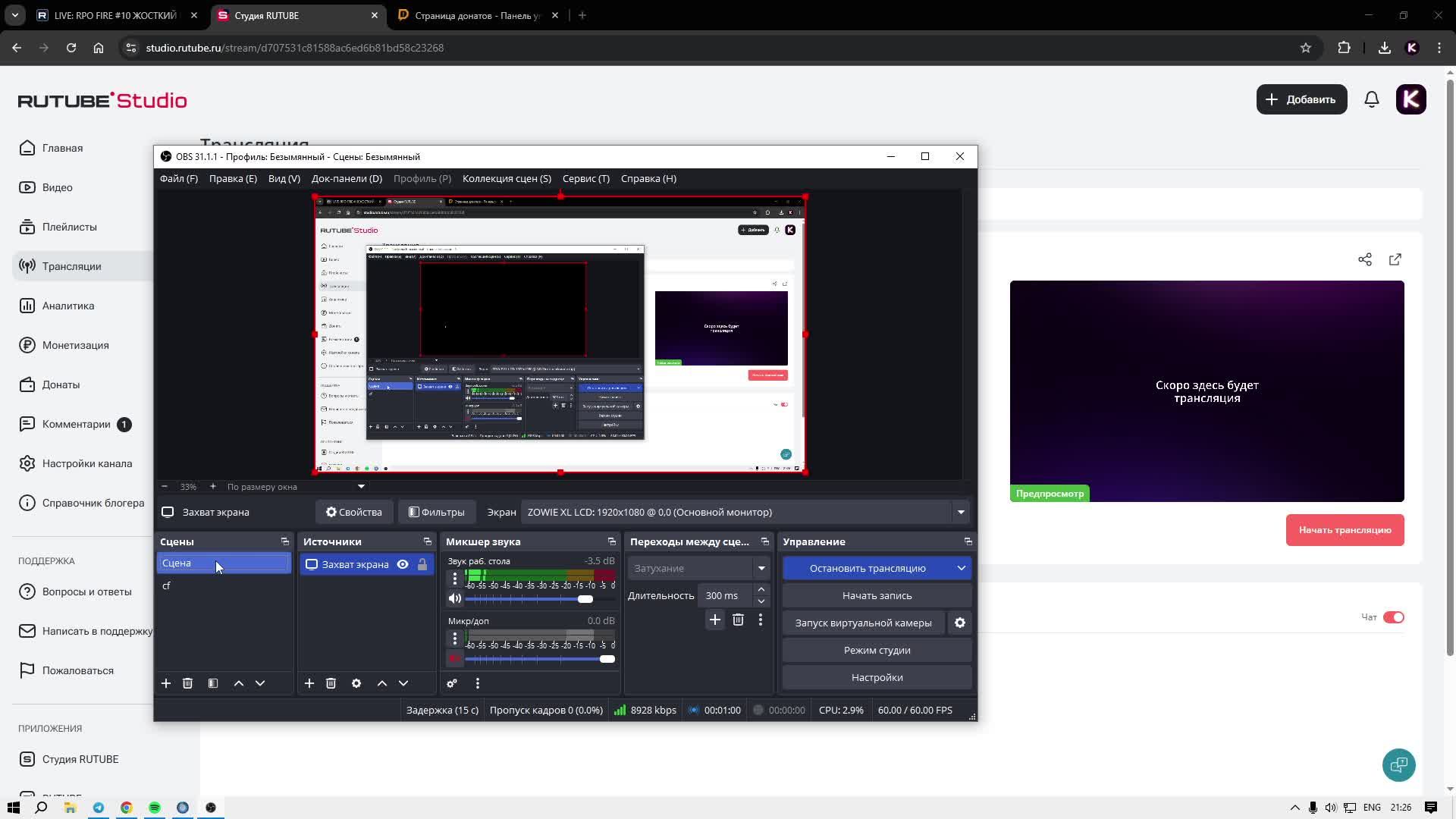
Task: Add a scene transition with the plus
Action: point(715,620)
